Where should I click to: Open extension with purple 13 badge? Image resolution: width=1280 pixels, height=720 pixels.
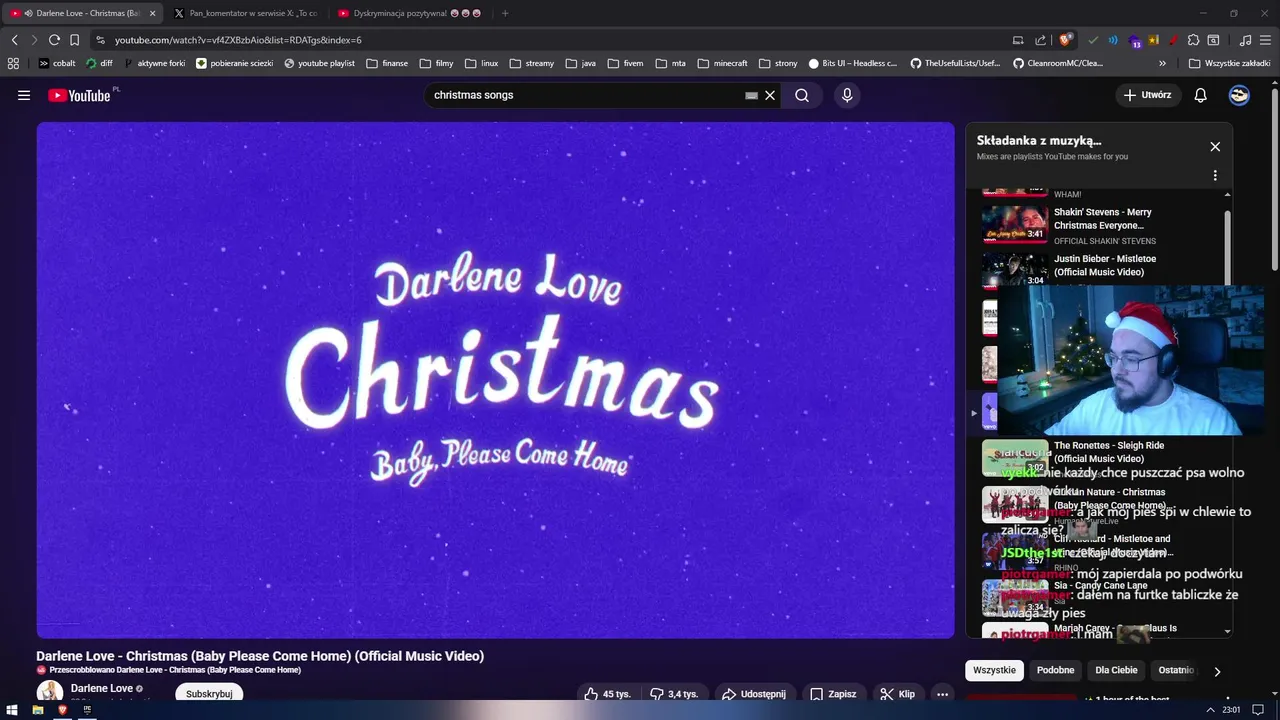point(1135,41)
